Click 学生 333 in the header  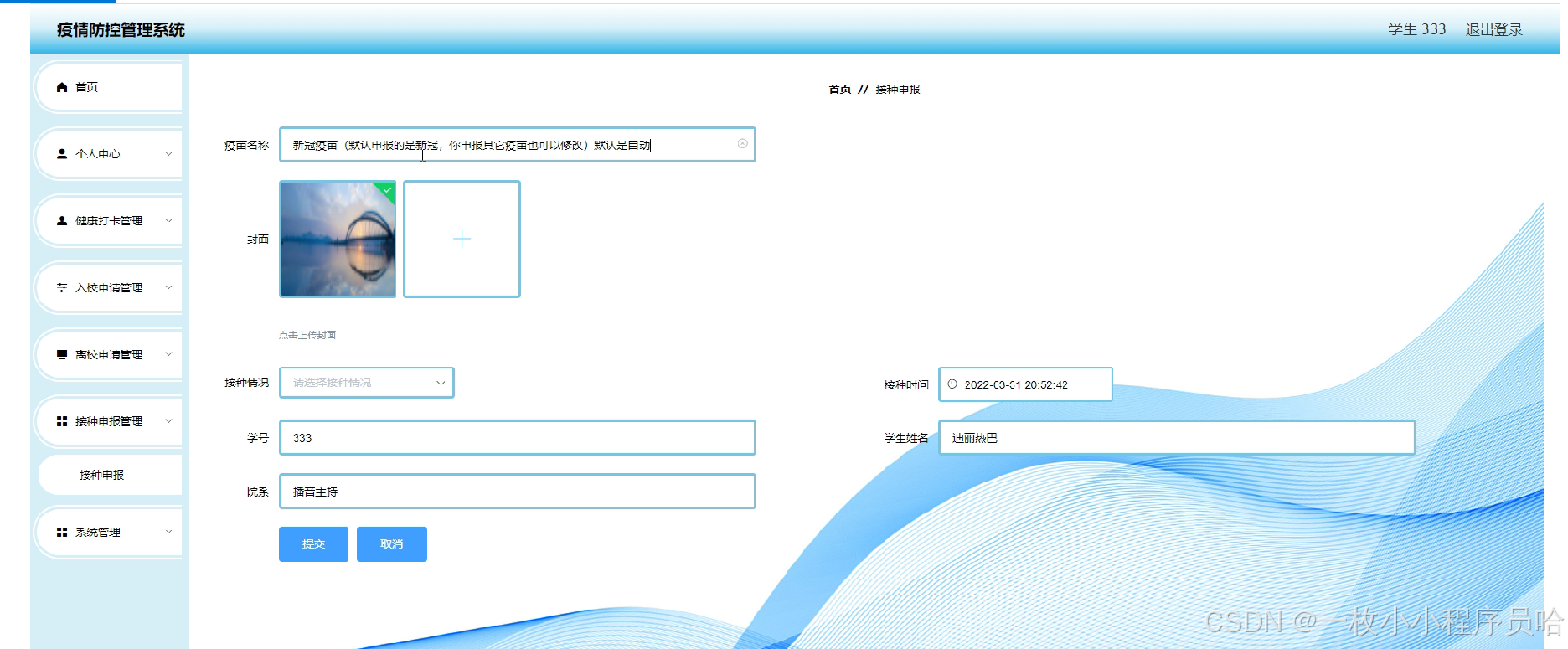(x=1417, y=29)
